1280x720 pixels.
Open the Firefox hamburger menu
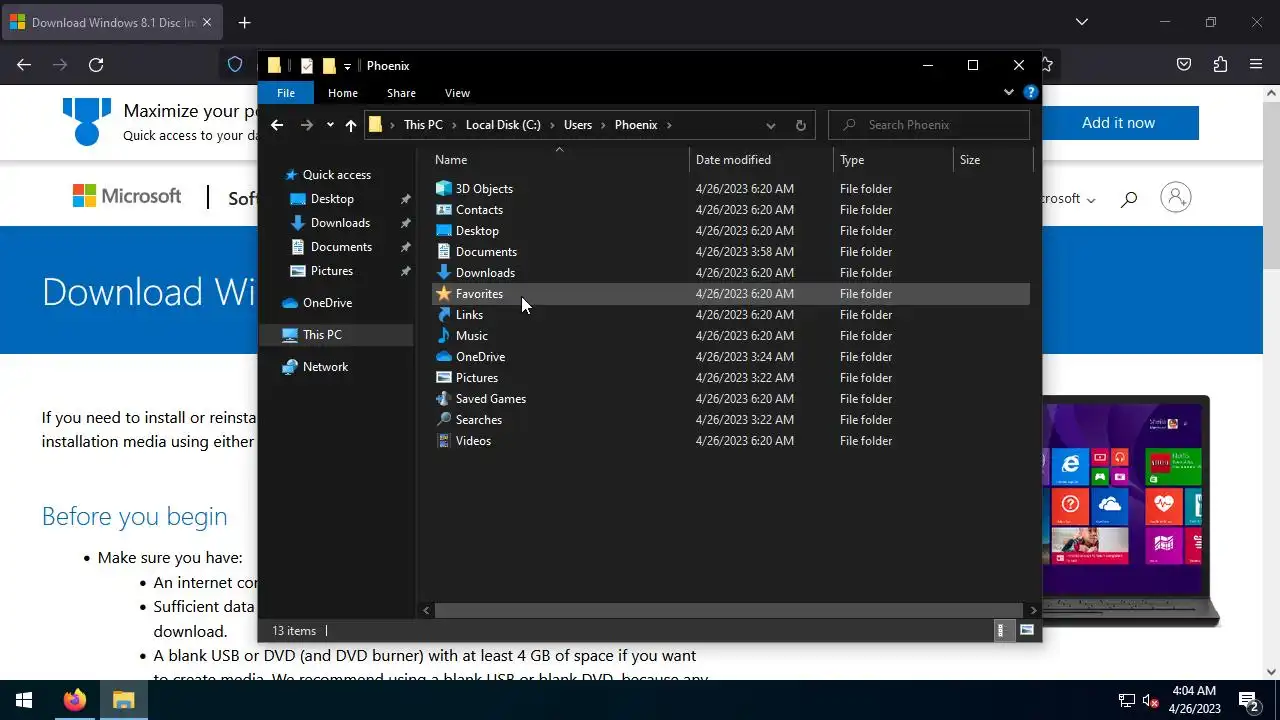[1256, 64]
